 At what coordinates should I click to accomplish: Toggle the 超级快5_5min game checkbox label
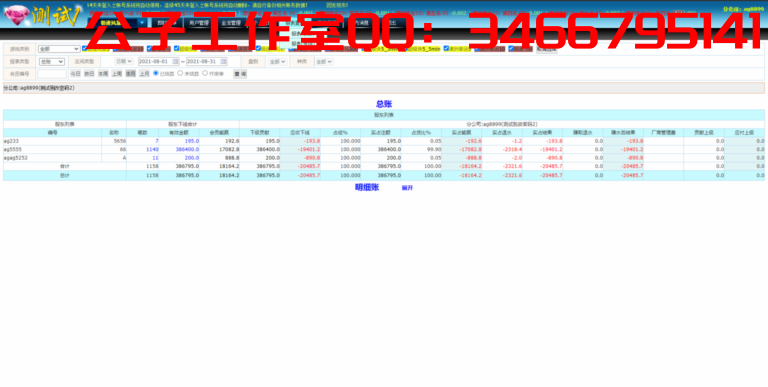click(423, 49)
